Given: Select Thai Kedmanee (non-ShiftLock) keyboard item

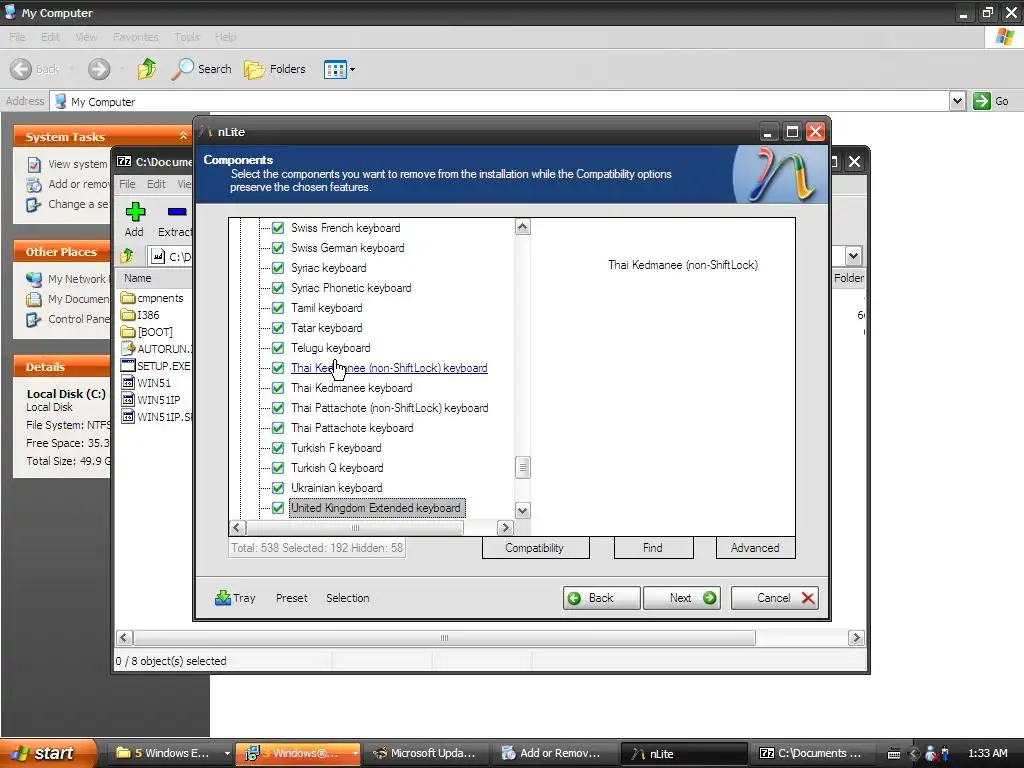Looking at the screenshot, I should click(x=389, y=368).
